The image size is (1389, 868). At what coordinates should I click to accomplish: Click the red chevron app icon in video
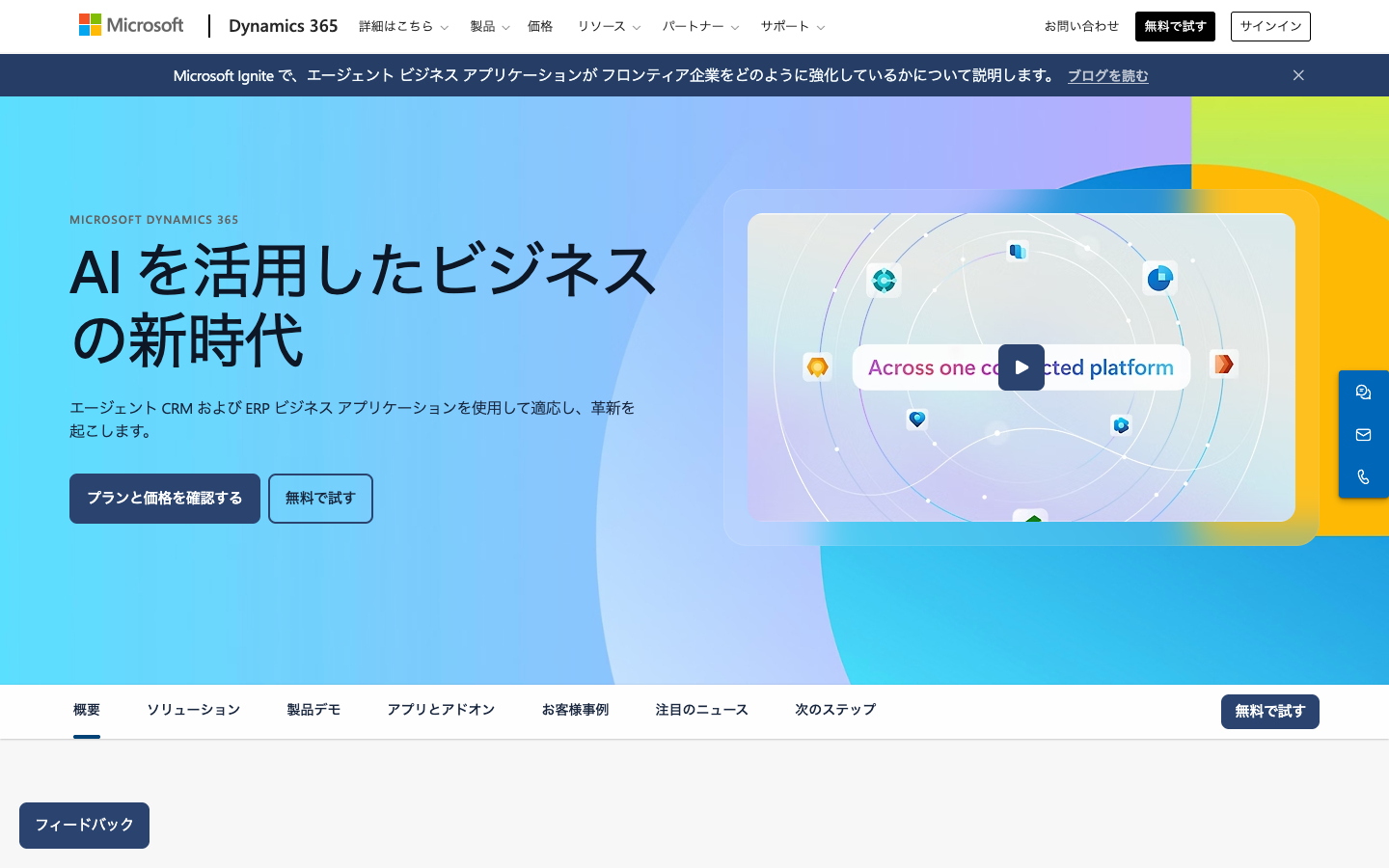coord(1223,364)
